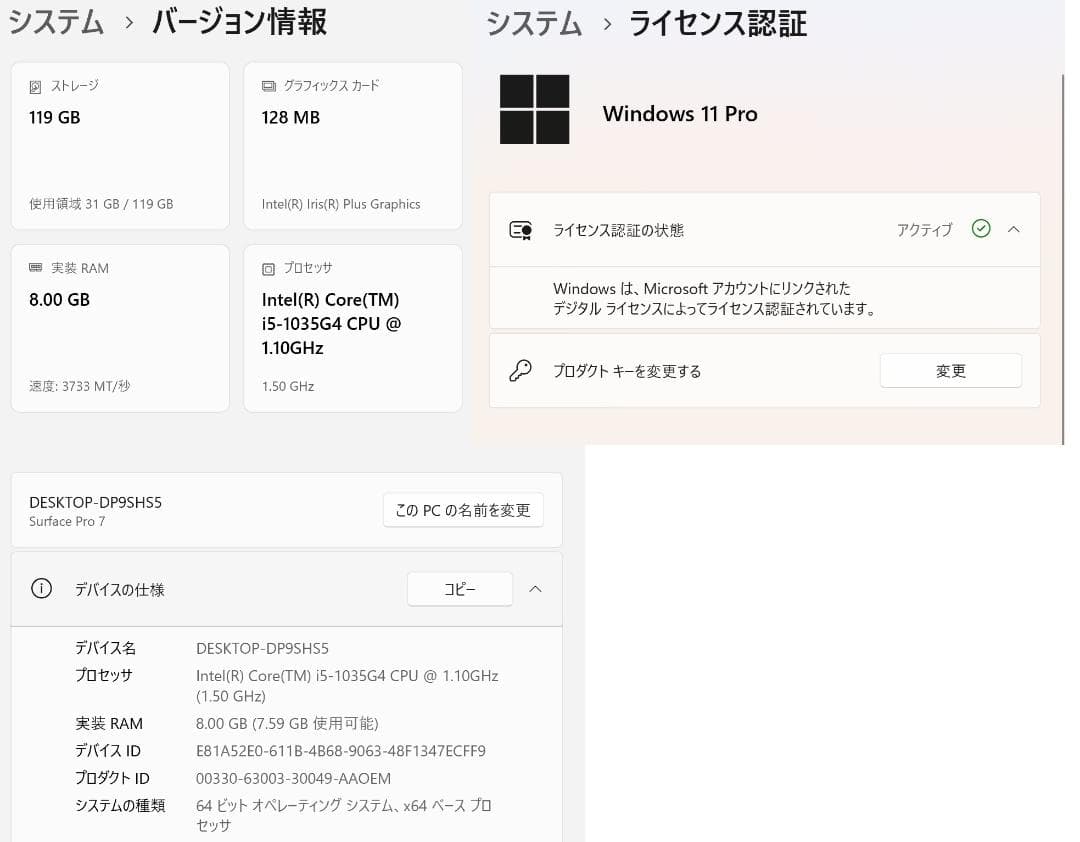Click the Windows 11 Pro edition text

coord(680,114)
